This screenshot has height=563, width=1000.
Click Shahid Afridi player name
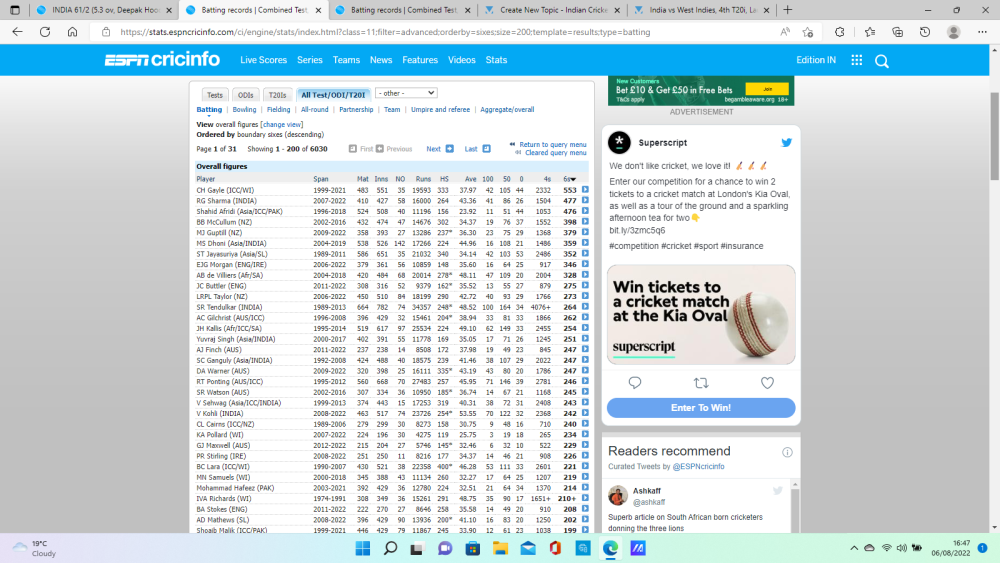239,211
